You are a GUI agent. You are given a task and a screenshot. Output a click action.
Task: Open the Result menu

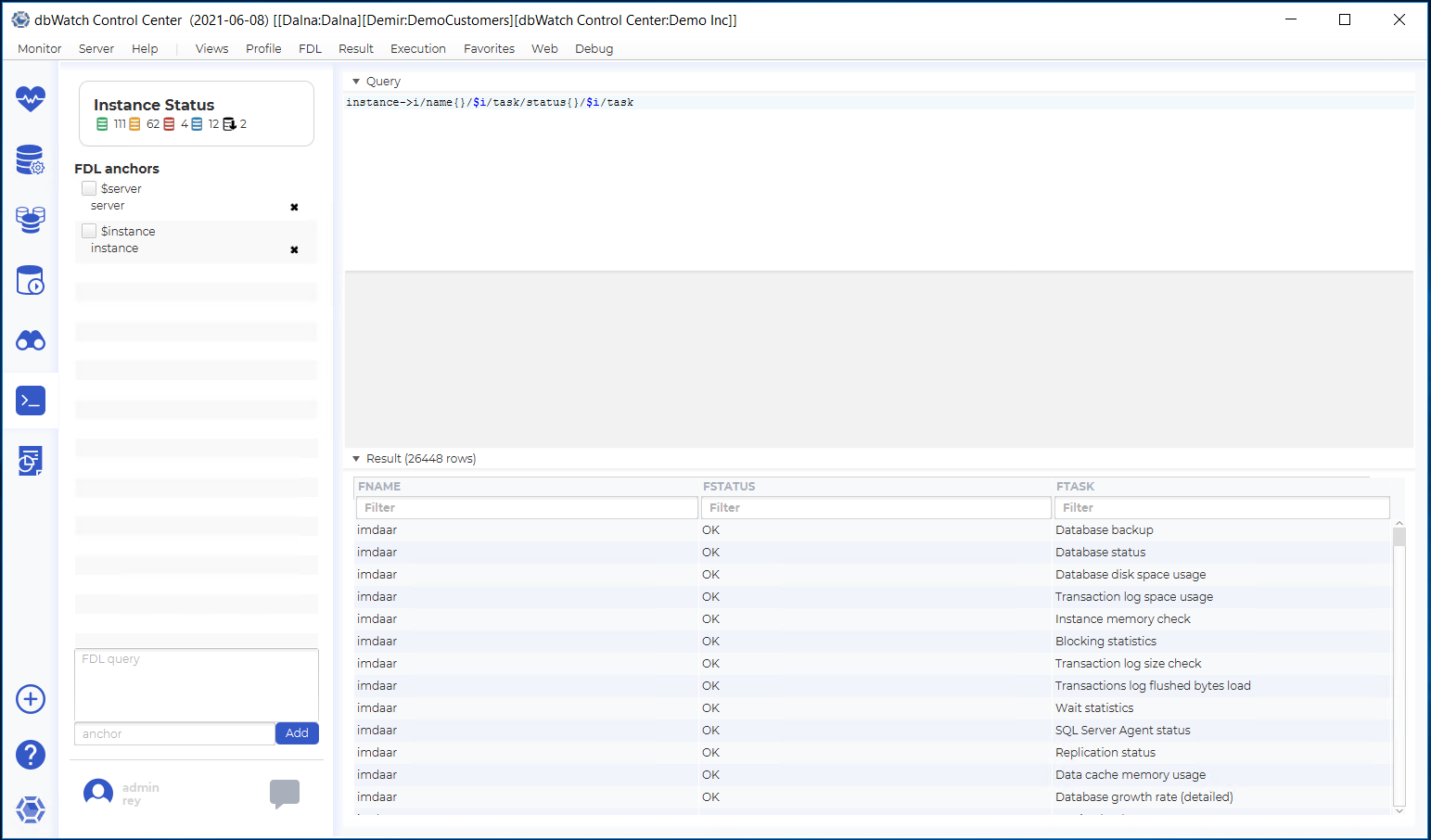pyautogui.click(x=356, y=49)
